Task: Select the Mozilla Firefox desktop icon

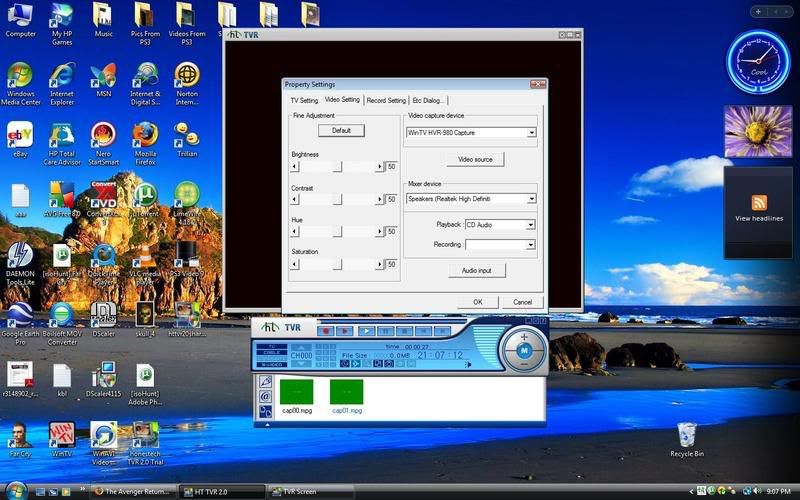Action: click(x=145, y=144)
